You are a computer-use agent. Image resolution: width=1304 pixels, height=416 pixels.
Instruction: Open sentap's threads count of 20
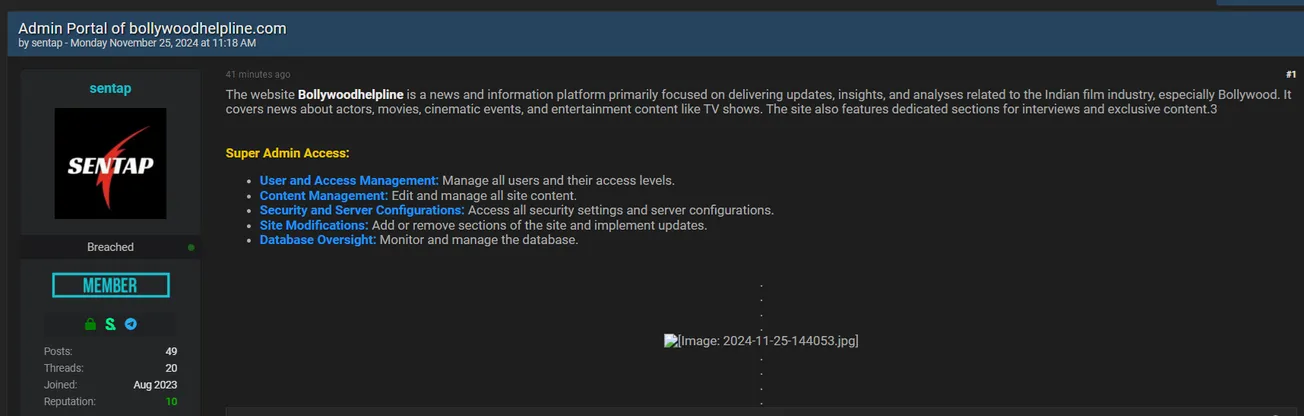171,368
